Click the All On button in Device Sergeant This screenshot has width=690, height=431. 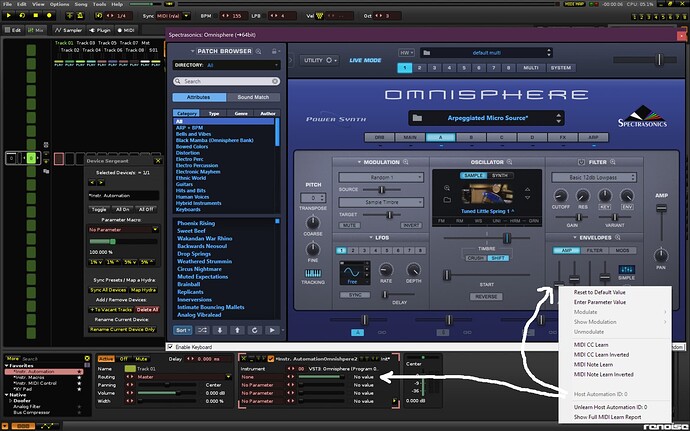coord(123,210)
